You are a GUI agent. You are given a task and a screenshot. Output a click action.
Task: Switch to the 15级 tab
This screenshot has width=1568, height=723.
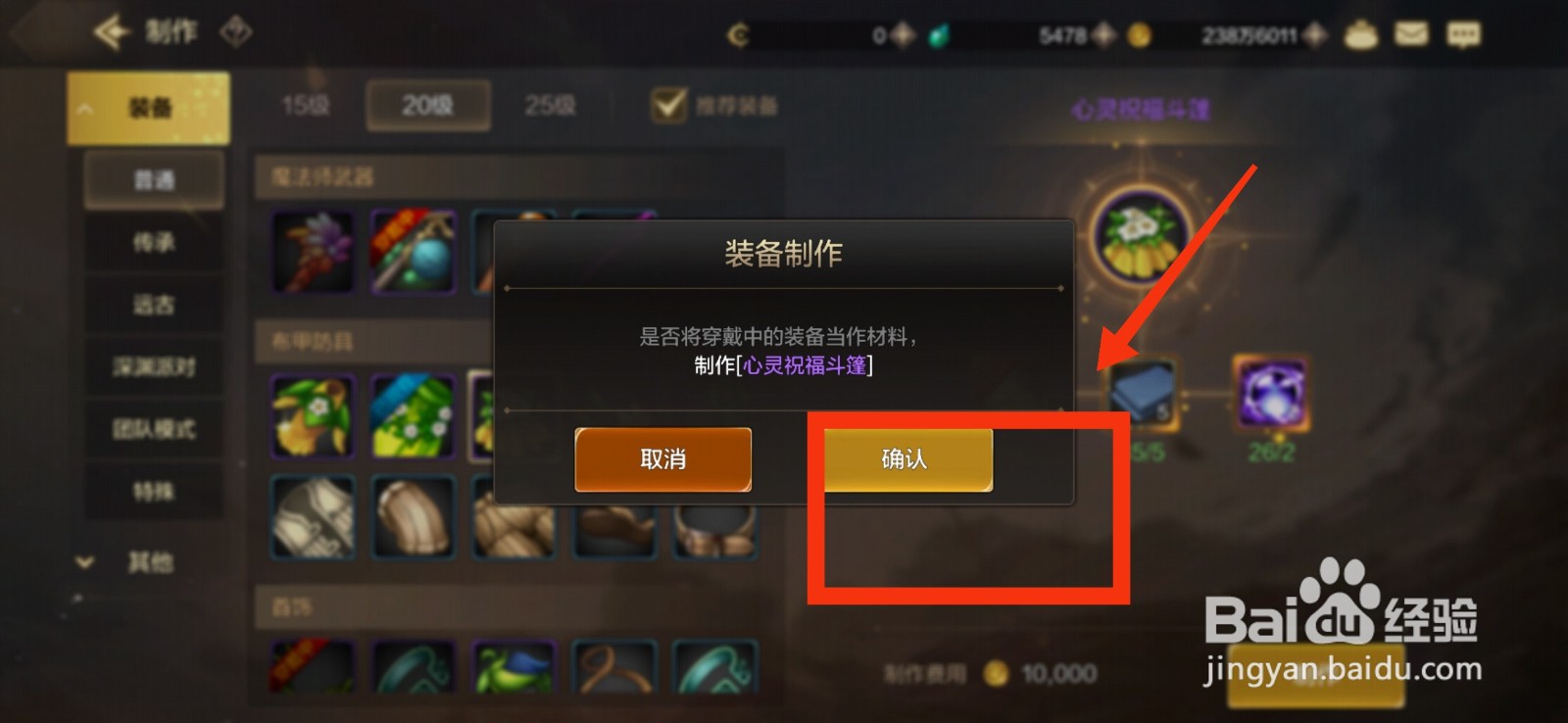click(306, 105)
